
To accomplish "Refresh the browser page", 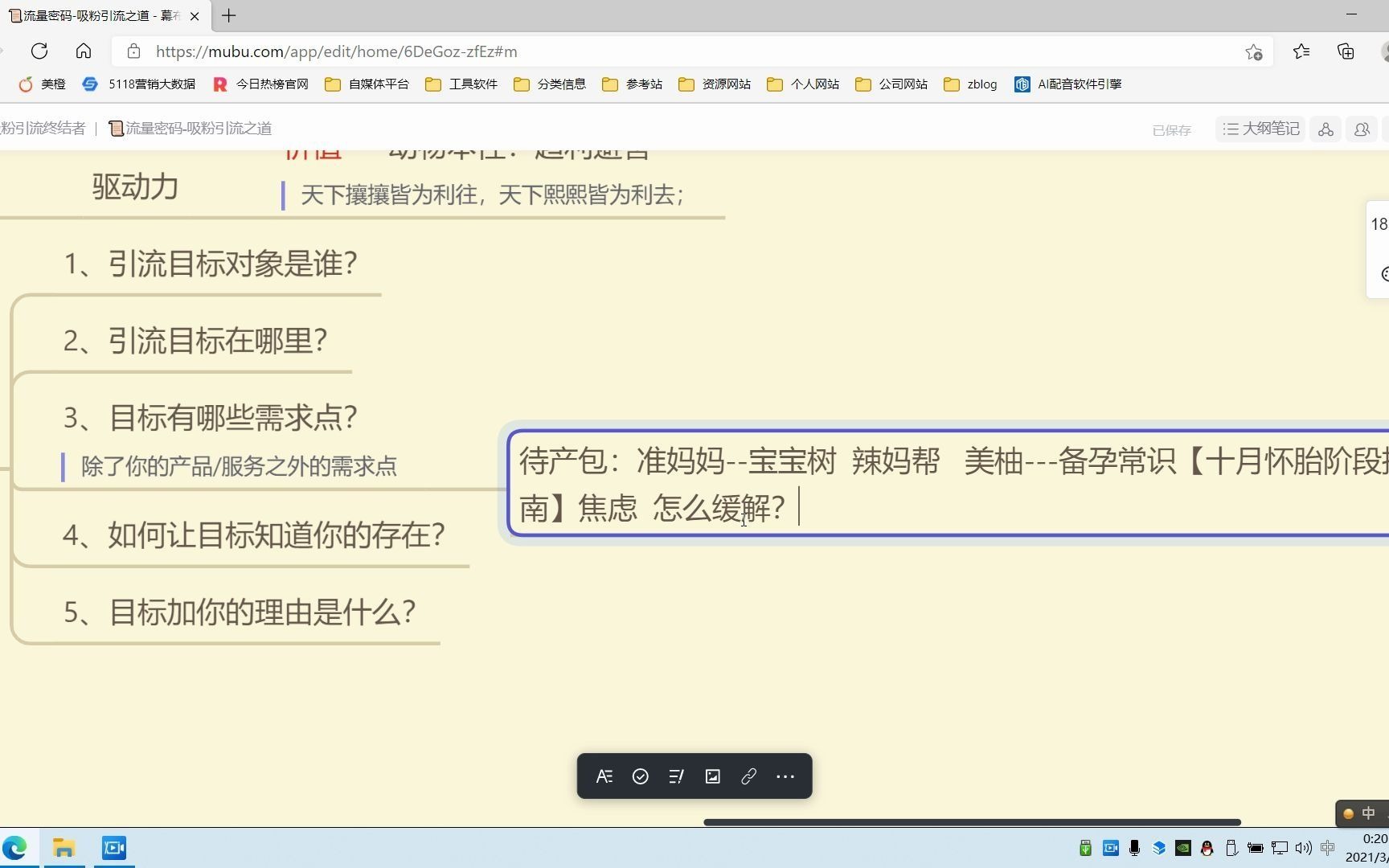I will pyautogui.click(x=39, y=51).
